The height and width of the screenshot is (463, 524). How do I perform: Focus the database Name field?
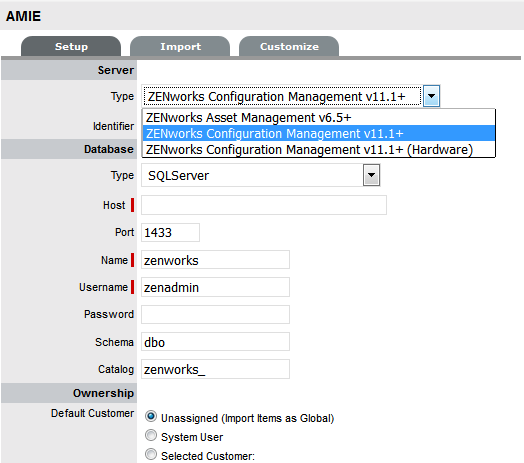tap(215, 260)
